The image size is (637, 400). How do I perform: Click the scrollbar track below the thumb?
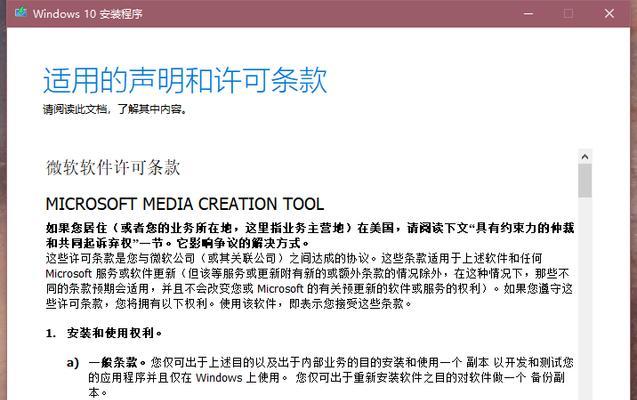(x=585, y=298)
